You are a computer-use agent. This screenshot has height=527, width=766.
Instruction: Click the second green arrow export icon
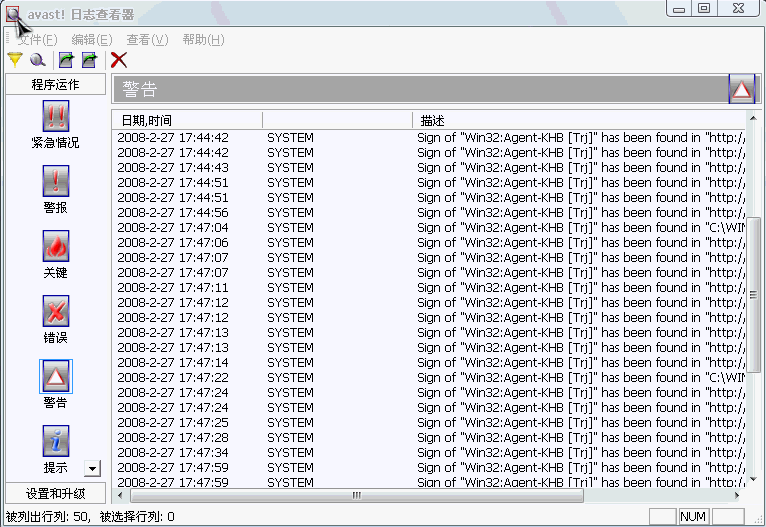coord(89,60)
